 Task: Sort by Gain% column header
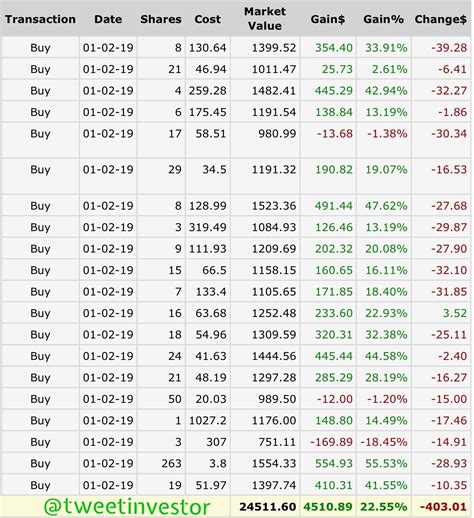click(384, 19)
